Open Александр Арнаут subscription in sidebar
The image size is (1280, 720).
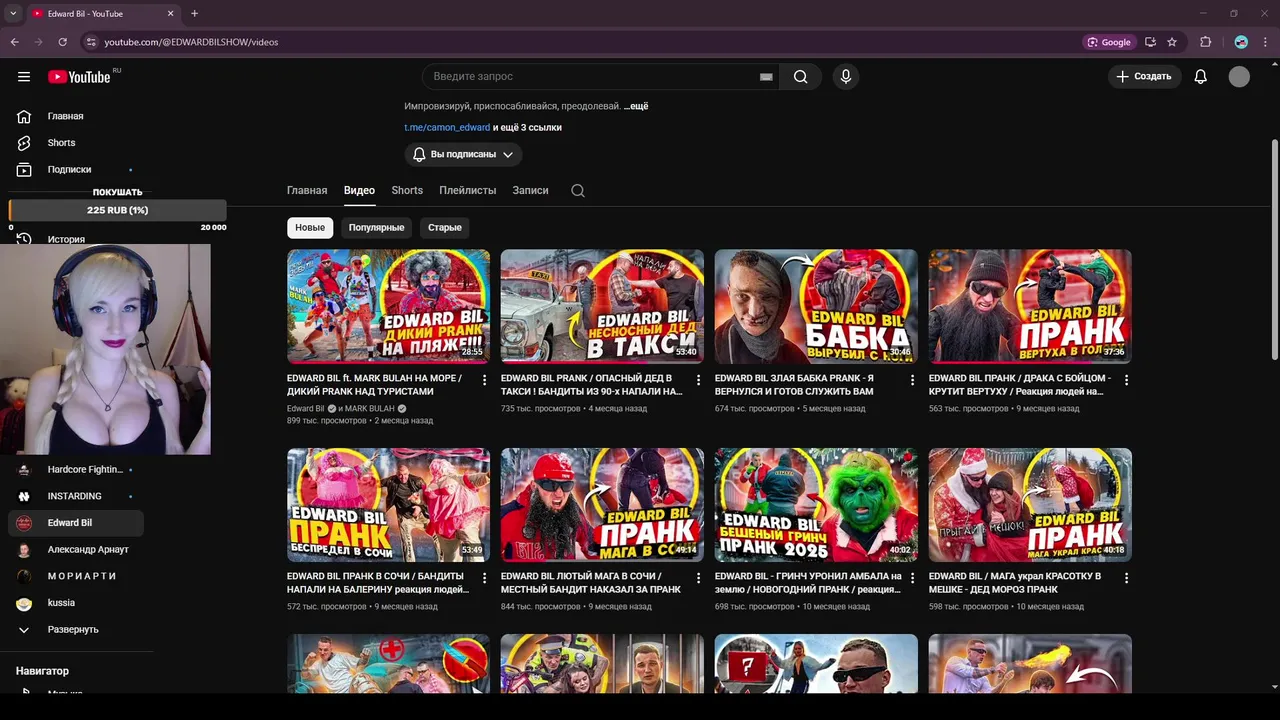76,550
